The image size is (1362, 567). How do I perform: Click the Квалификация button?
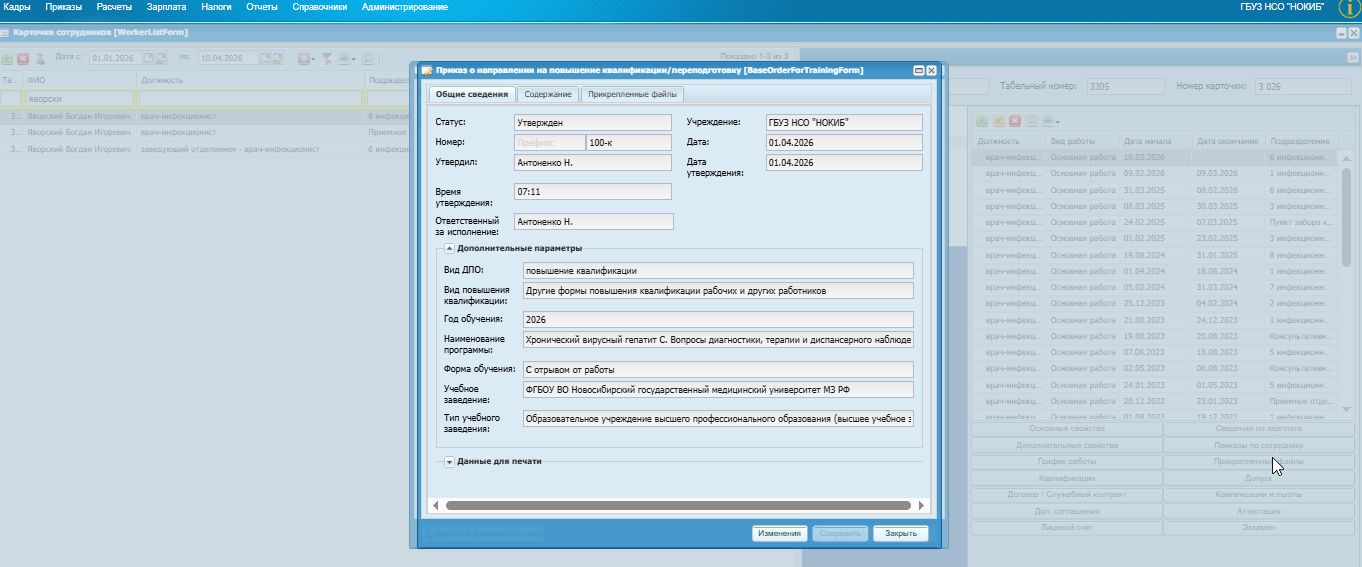point(1066,478)
